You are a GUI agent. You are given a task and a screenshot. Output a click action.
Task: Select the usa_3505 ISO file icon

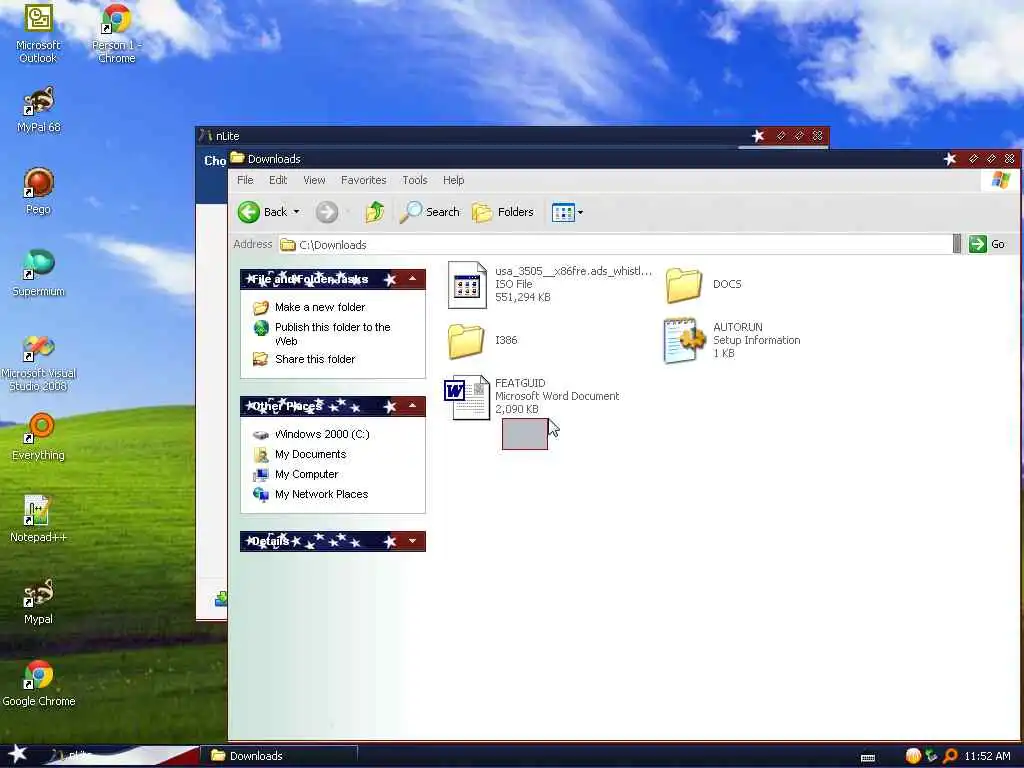click(x=468, y=285)
